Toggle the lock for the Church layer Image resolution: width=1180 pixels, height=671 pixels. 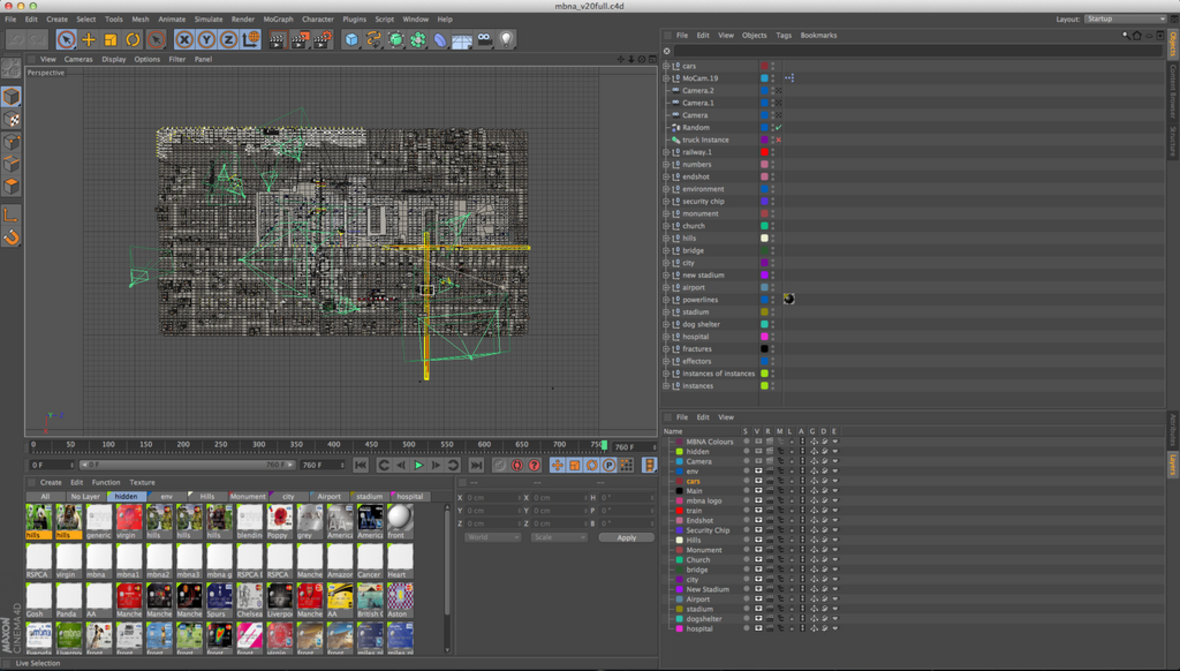coord(791,560)
